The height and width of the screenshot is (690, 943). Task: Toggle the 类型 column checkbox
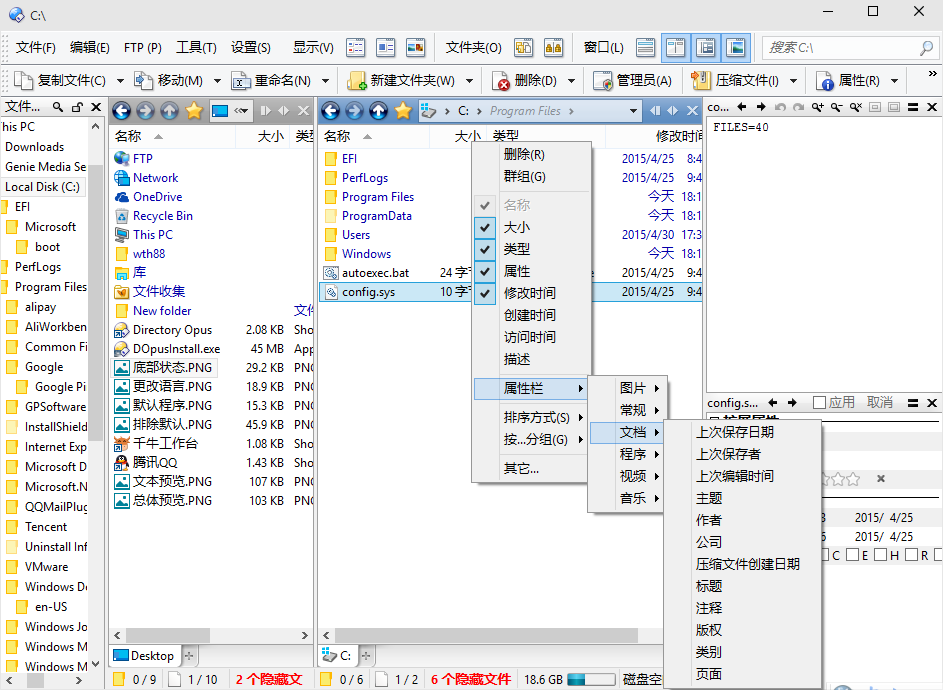click(485, 250)
